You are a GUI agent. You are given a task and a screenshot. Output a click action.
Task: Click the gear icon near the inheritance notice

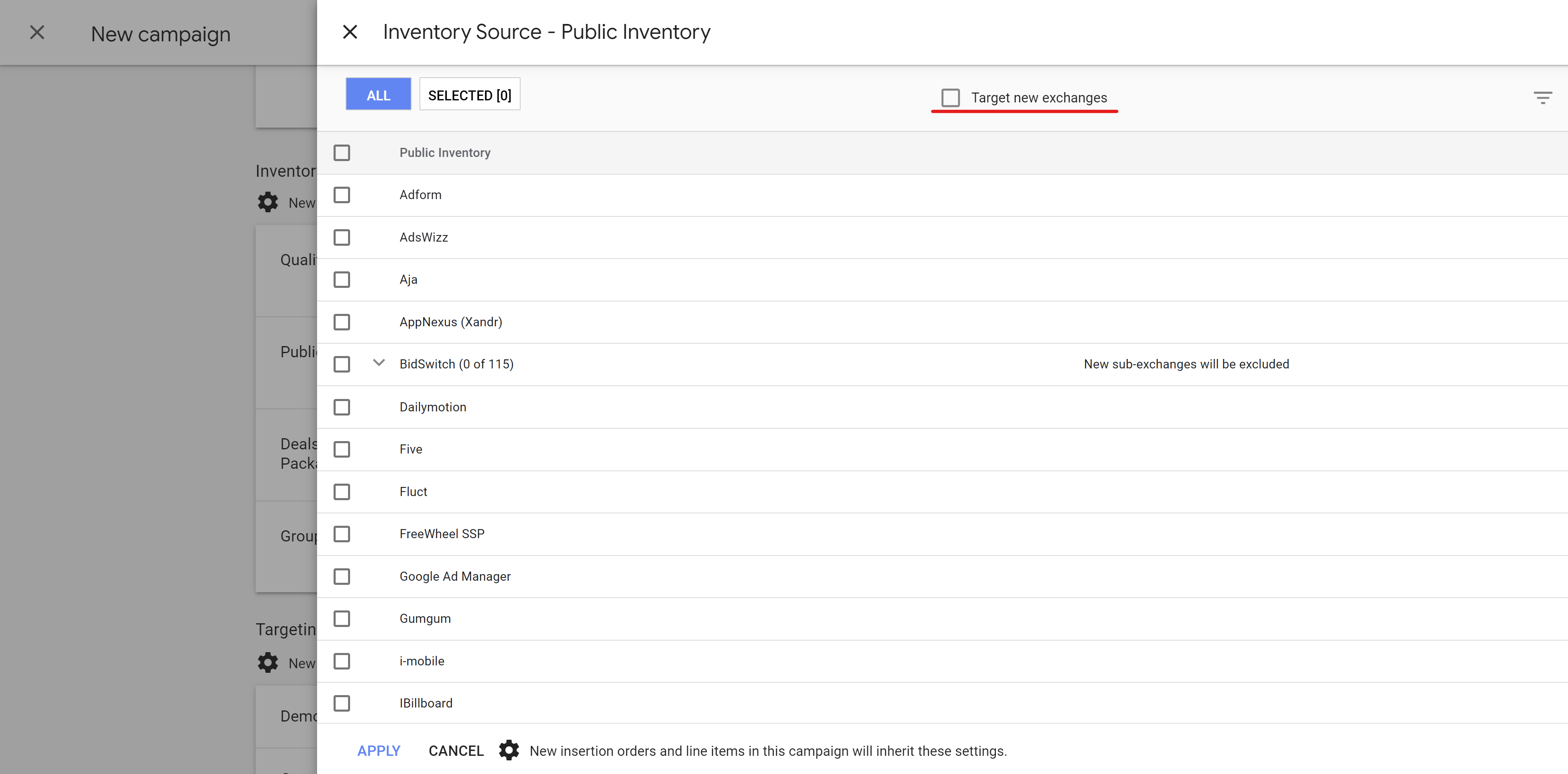pyautogui.click(x=509, y=750)
